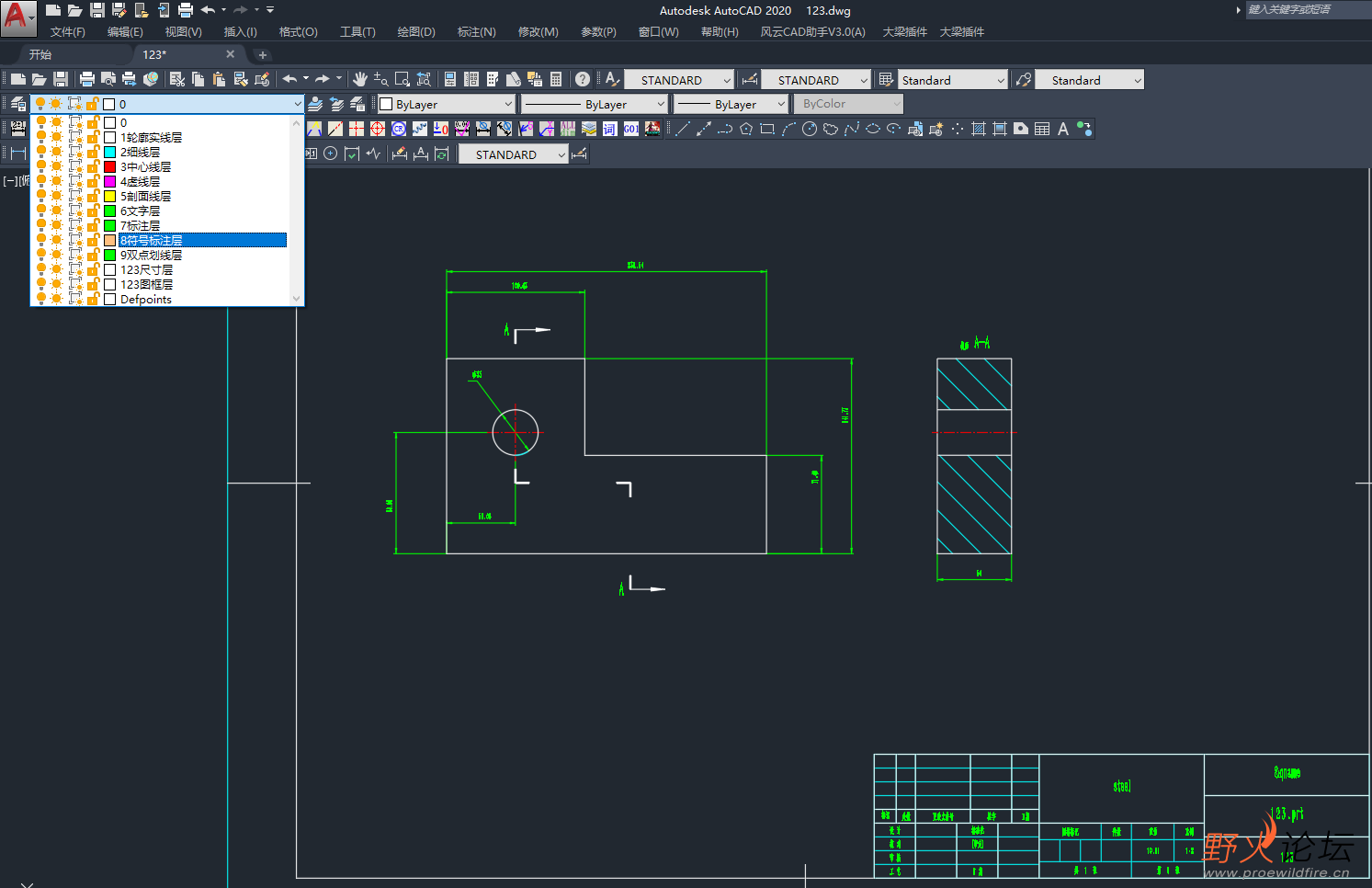Select the Polygon draw tool
The height and width of the screenshot is (888, 1372).
click(x=746, y=129)
